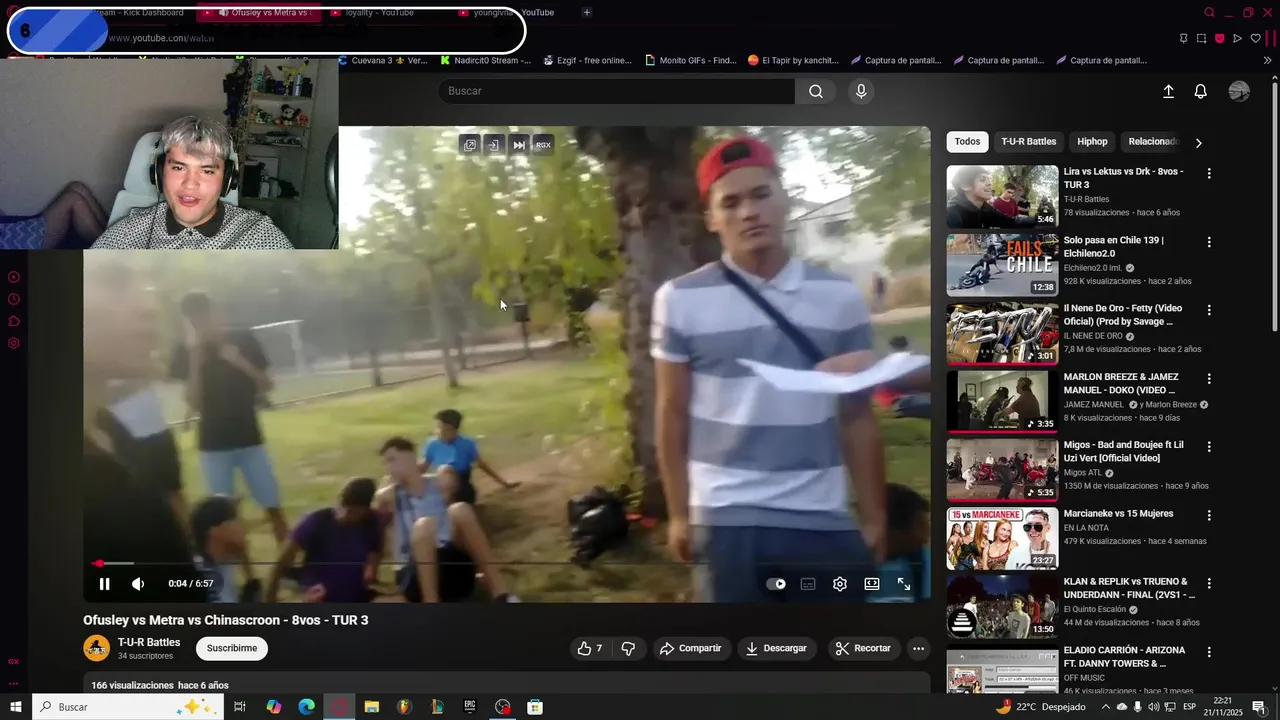The height and width of the screenshot is (720, 1280).
Task: Click the pop-out video icon above the player
Action: [469, 145]
